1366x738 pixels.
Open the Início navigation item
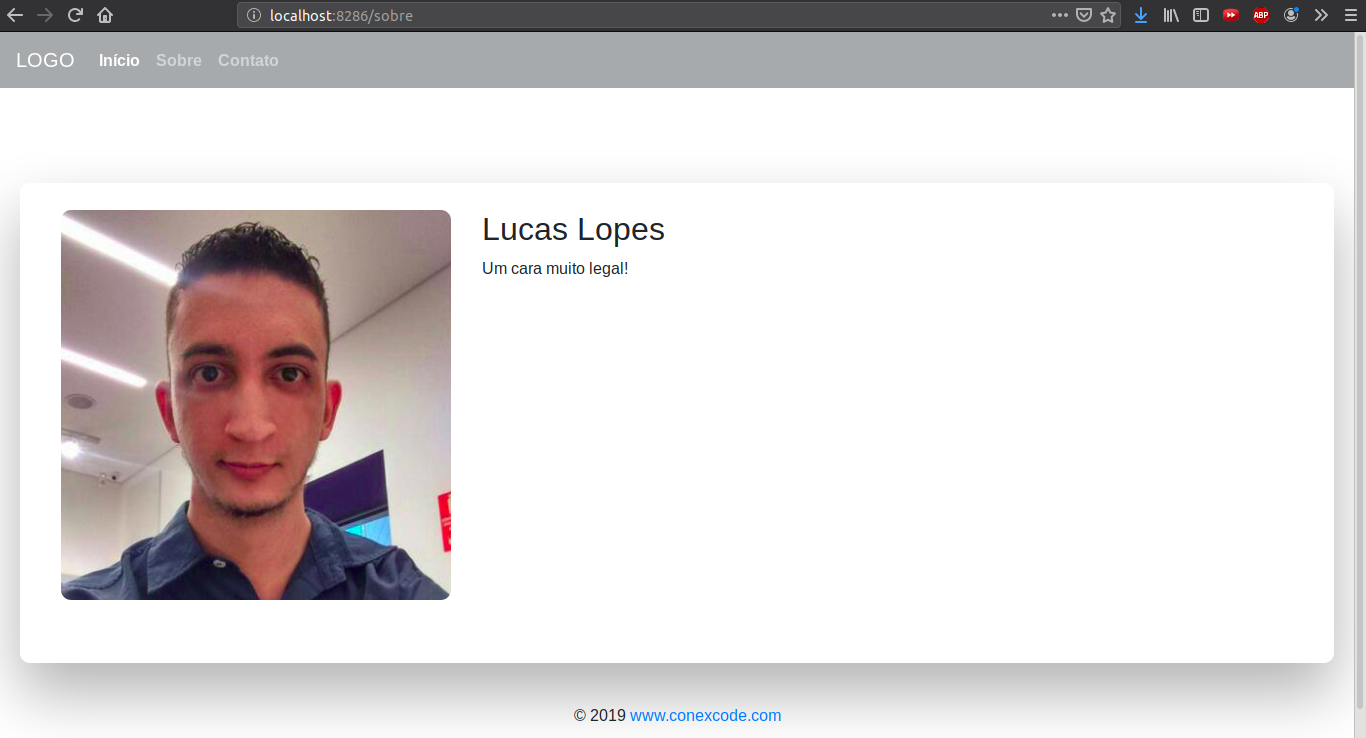click(x=119, y=61)
